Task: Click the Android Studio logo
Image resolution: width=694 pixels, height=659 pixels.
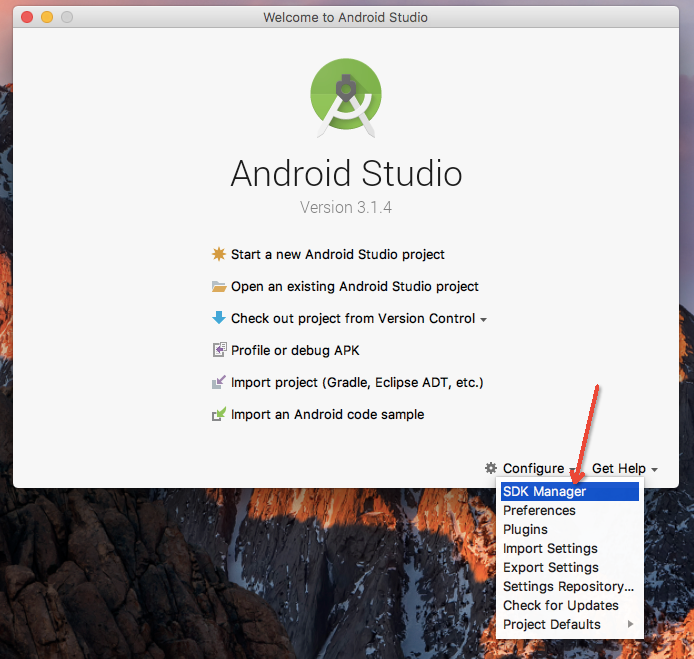Action: (x=346, y=98)
